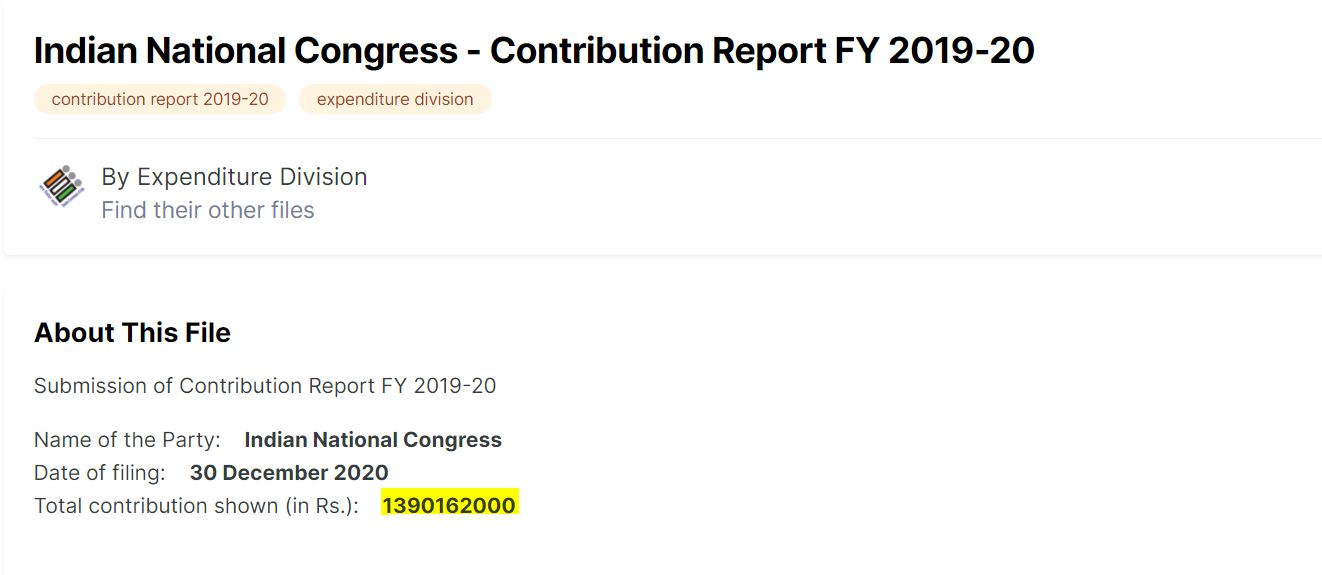
Task: Open the 'contribution report 2019-20' tag
Action: [160, 99]
